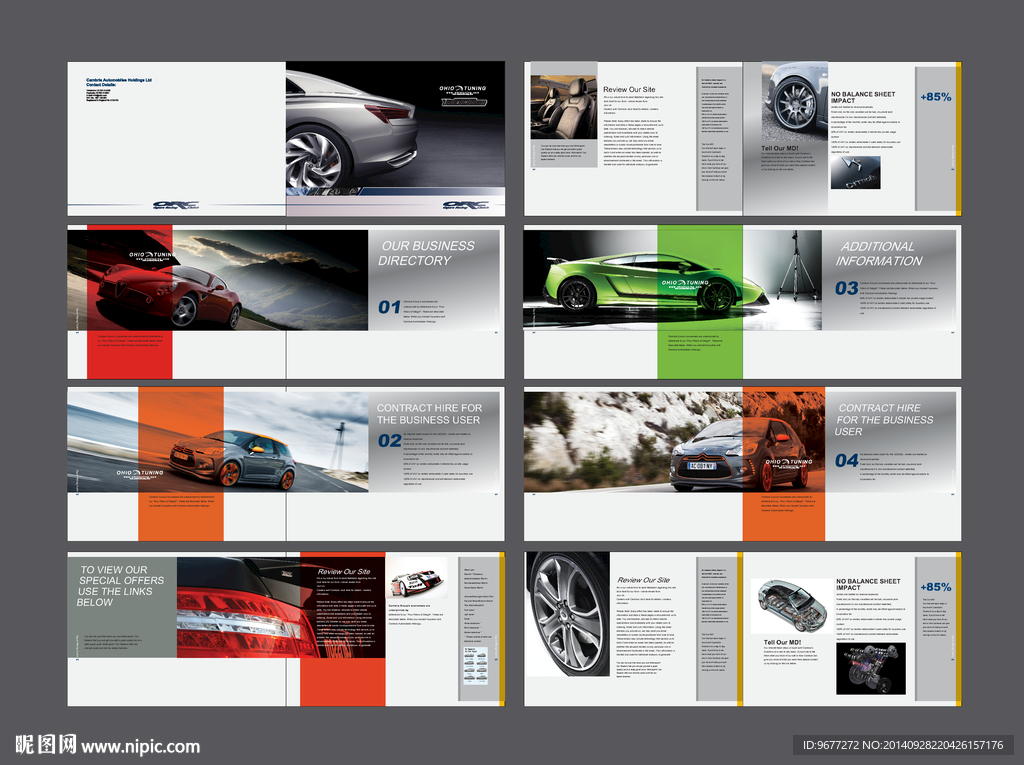
Task: Click the Ohio Tuning logo above the red Alfa
Action: 152,256
